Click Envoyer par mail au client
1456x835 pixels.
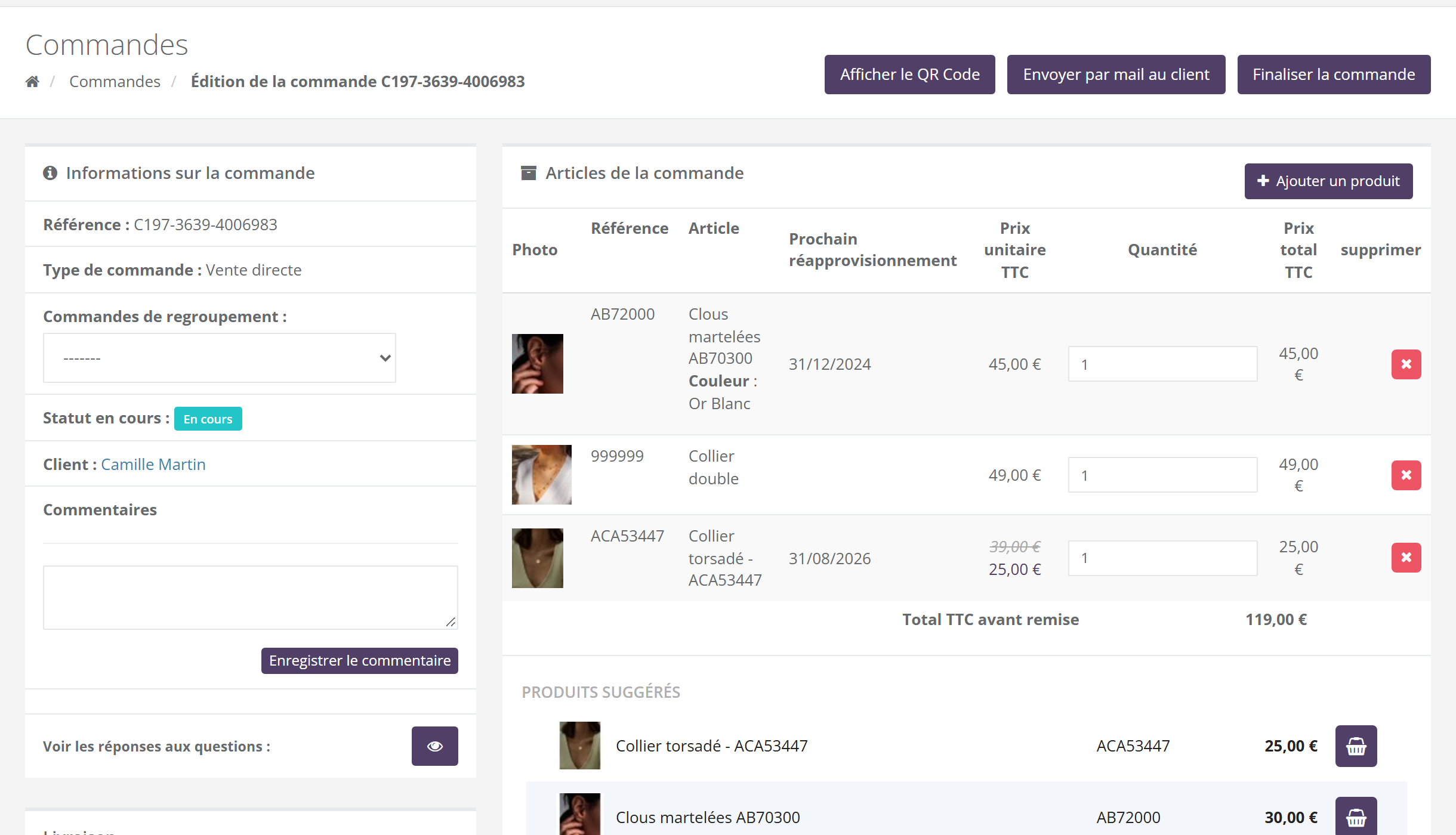(1116, 75)
